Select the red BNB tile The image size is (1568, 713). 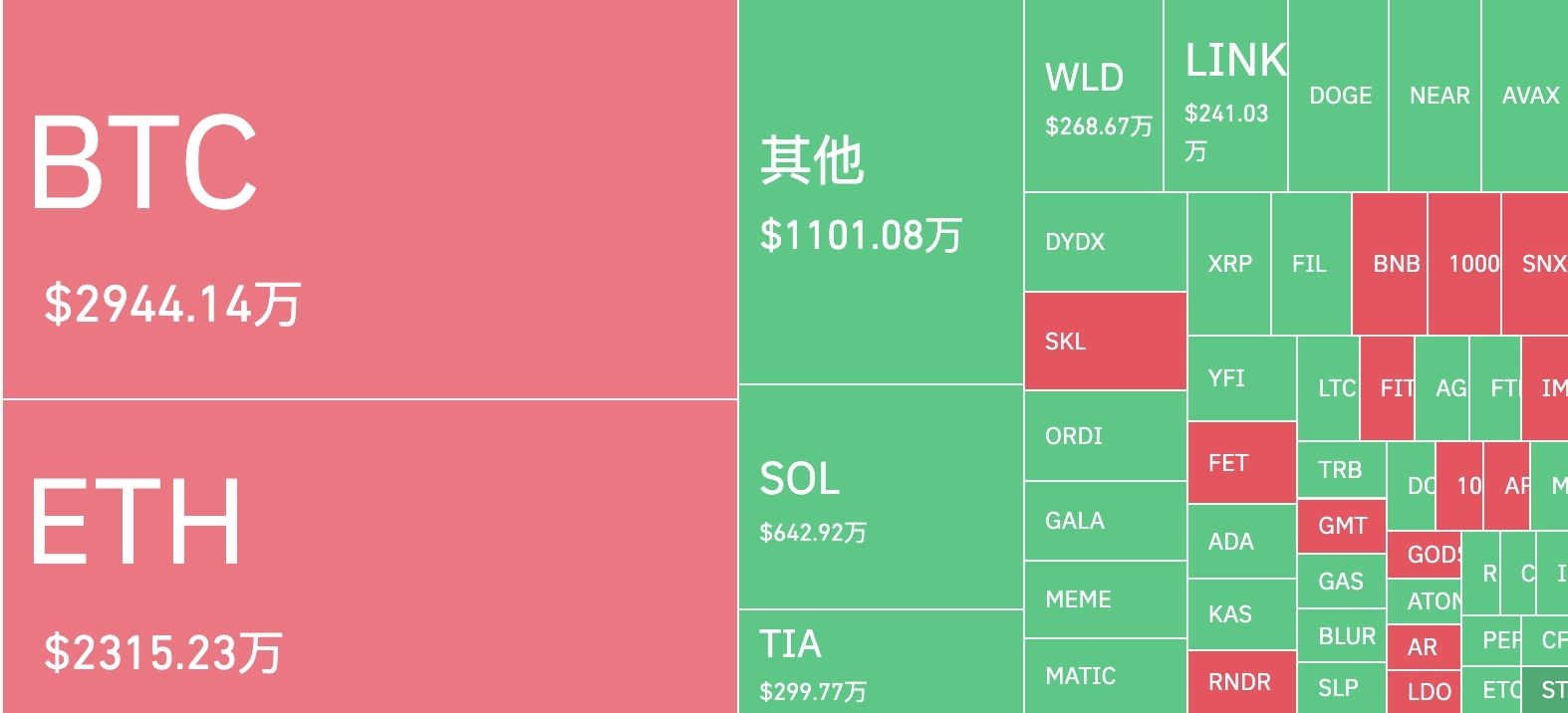1390,264
